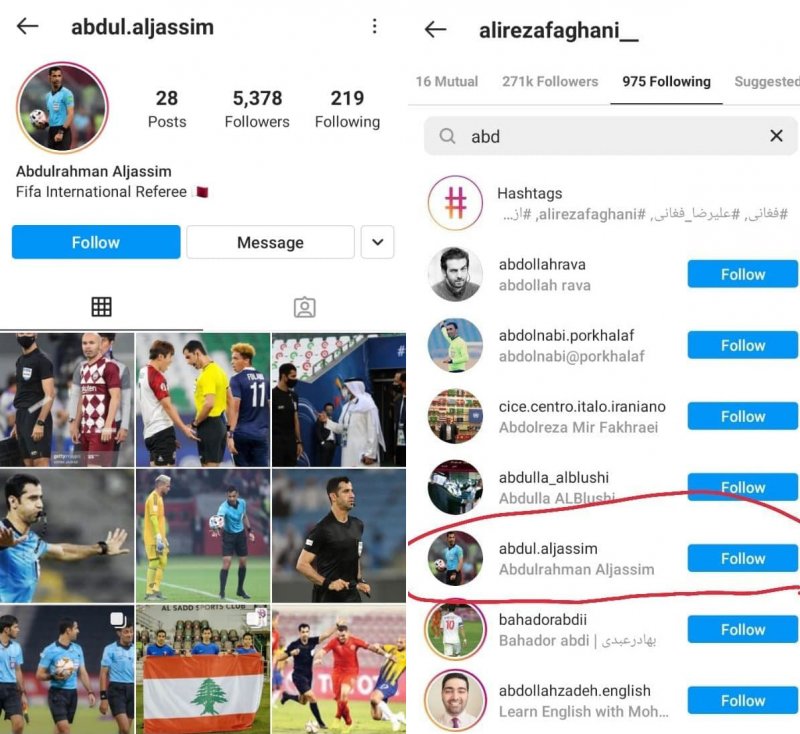
Task: Switch to the posts grid view
Action: point(101,307)
